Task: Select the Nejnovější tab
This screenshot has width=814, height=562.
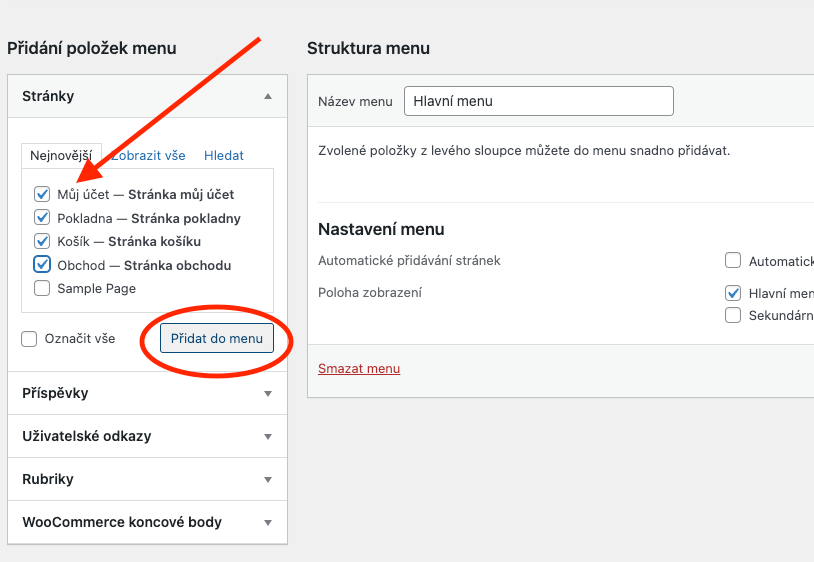Action: (x=61, y=156)
